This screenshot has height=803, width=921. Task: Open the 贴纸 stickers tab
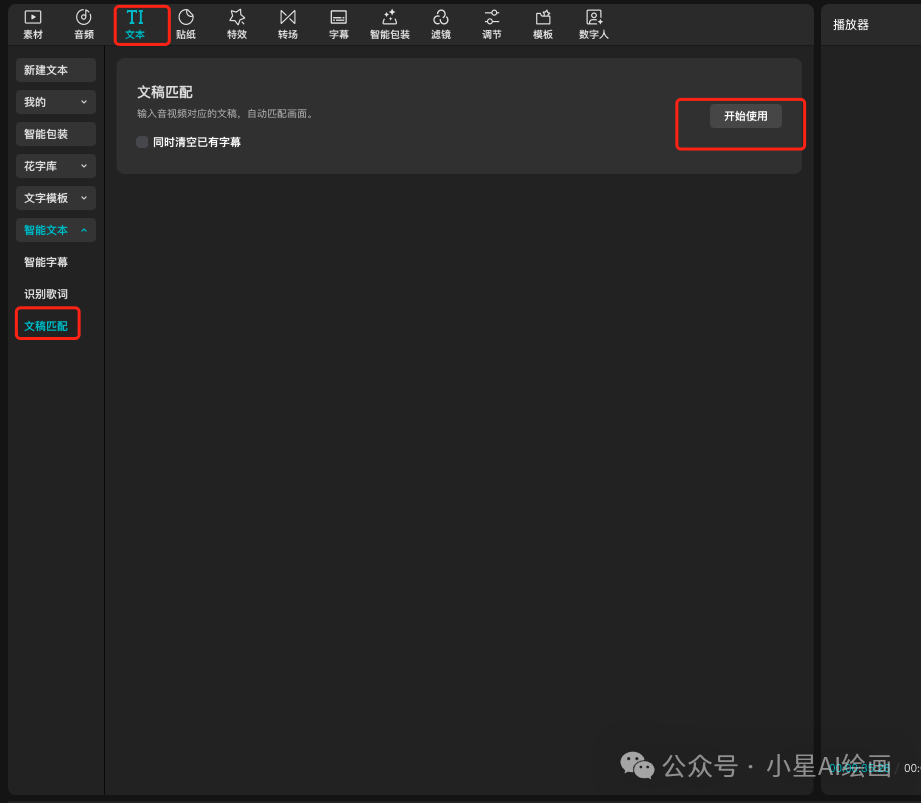click(186, 25)
